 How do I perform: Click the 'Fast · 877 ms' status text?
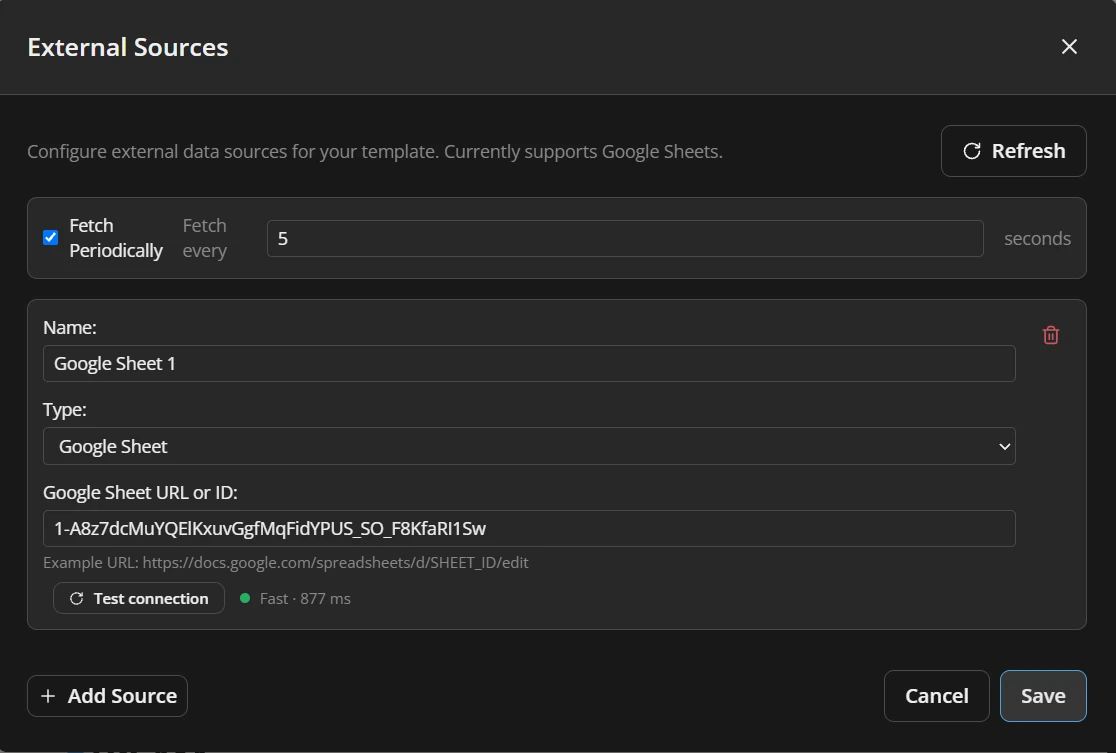click(x=305, y=599)
